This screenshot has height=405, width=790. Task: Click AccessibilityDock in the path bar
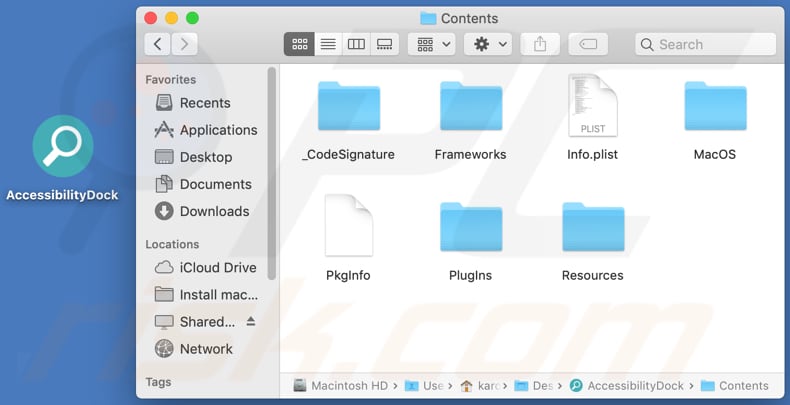pyautogui.click(x=627, y=386)
